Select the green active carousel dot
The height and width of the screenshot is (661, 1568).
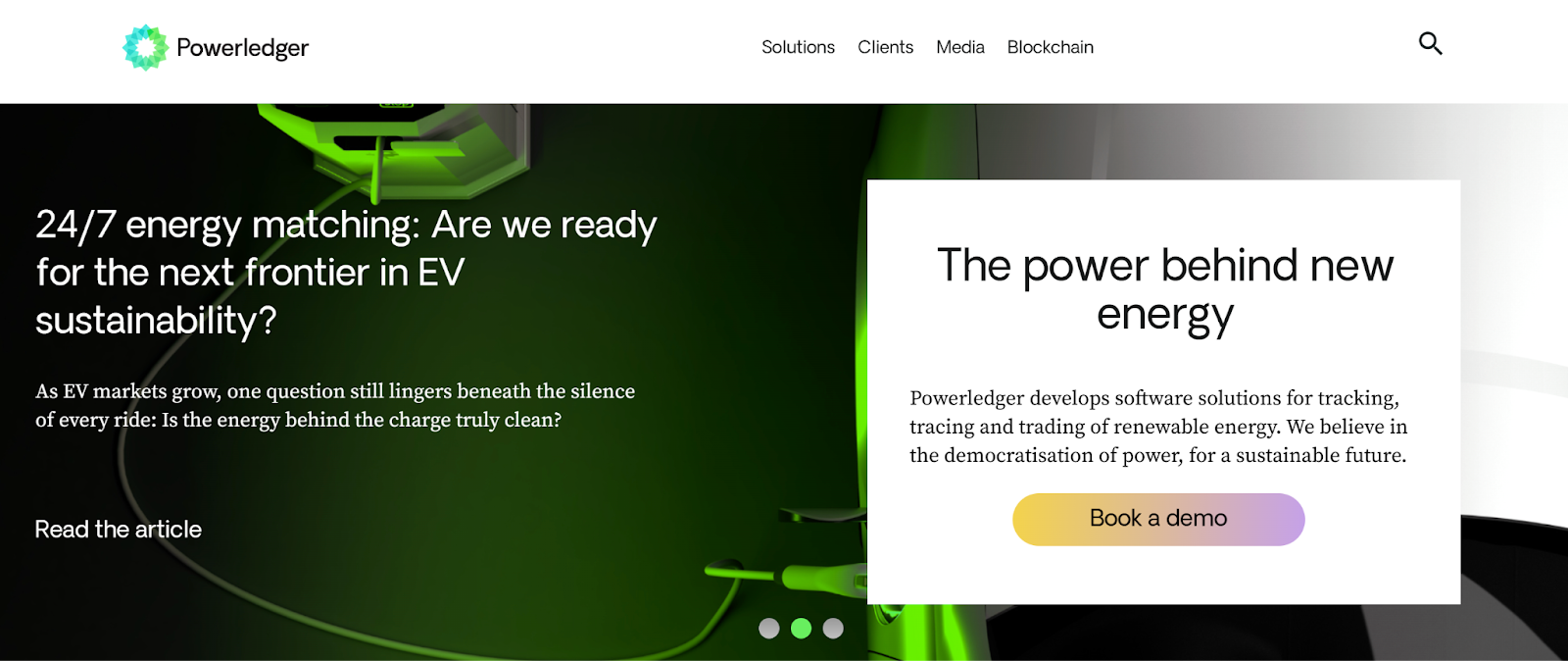(x=801, y=629)
